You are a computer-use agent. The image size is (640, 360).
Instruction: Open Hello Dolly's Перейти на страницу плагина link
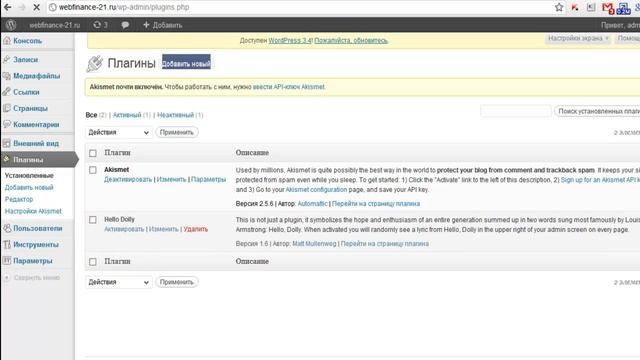coord(384,244)
